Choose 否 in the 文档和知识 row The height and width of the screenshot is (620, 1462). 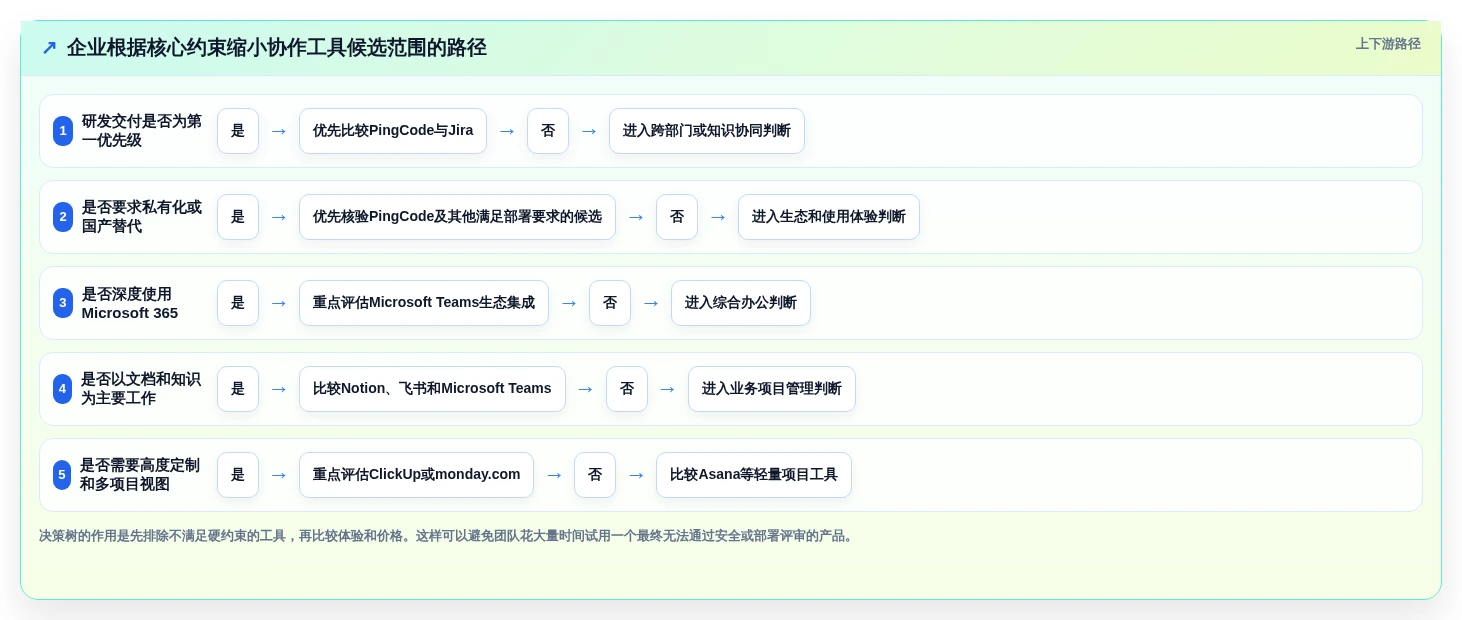(627, 389)
